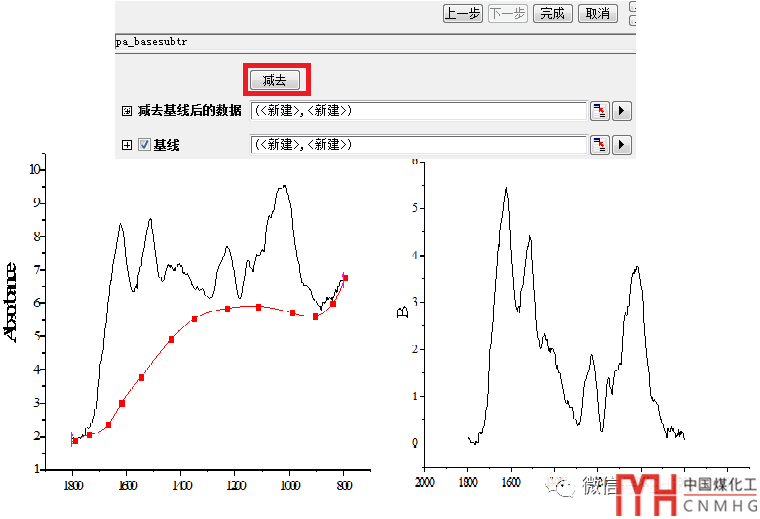The width and height of the screenshot is (760, 519).
Task: Toggle the 基线 checkbox
Action: [144, 144]
